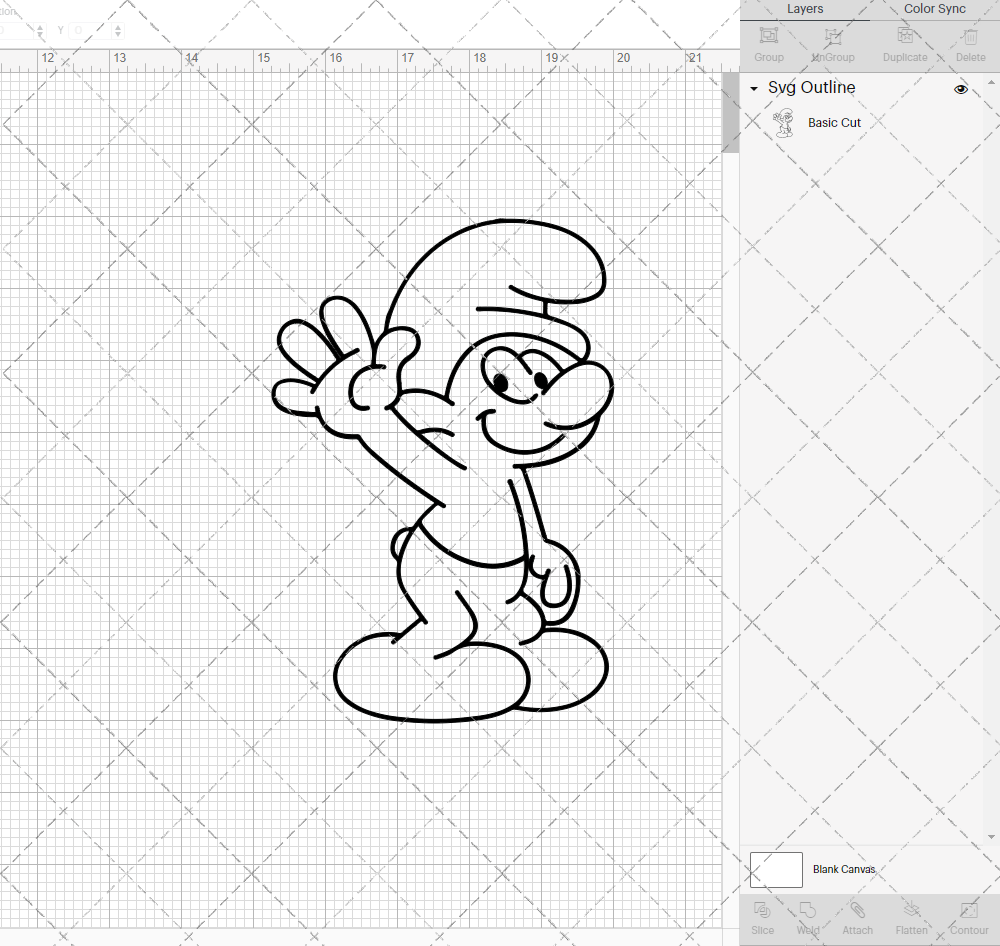Click the UnGroup icon
Screen dimensions: 1000x946
tap(832, 43)
